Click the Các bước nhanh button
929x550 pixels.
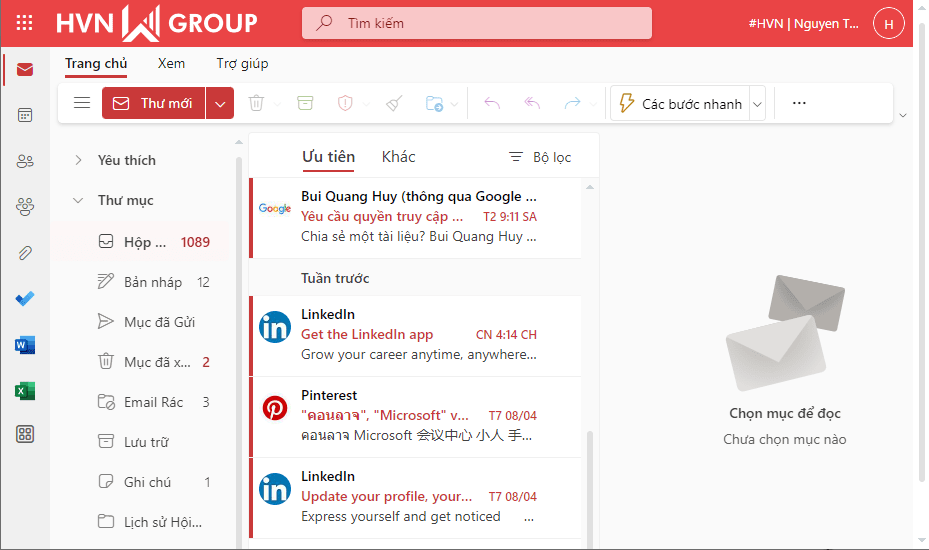tap(681, 104)
